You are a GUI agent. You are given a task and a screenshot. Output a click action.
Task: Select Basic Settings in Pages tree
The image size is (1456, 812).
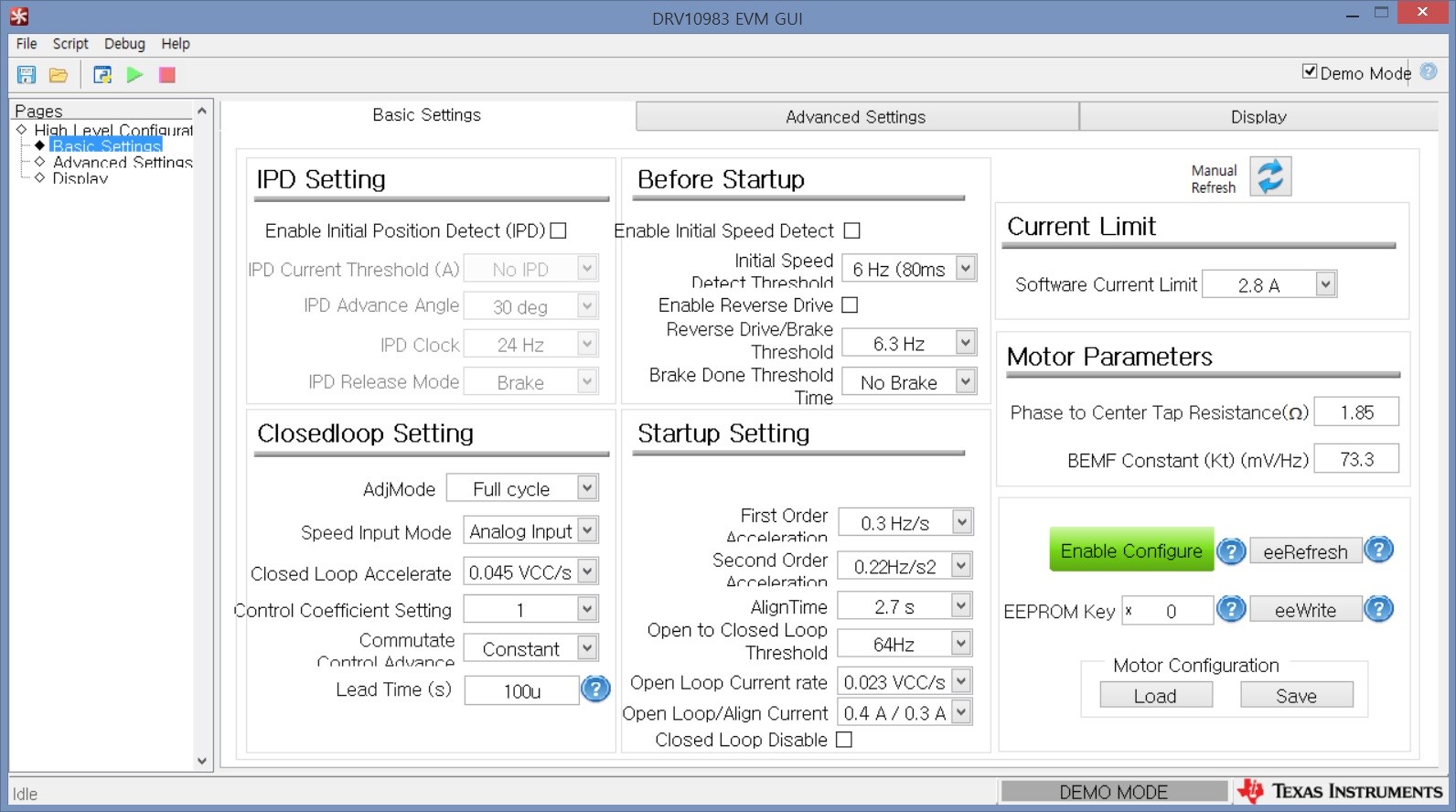[106, 145]
